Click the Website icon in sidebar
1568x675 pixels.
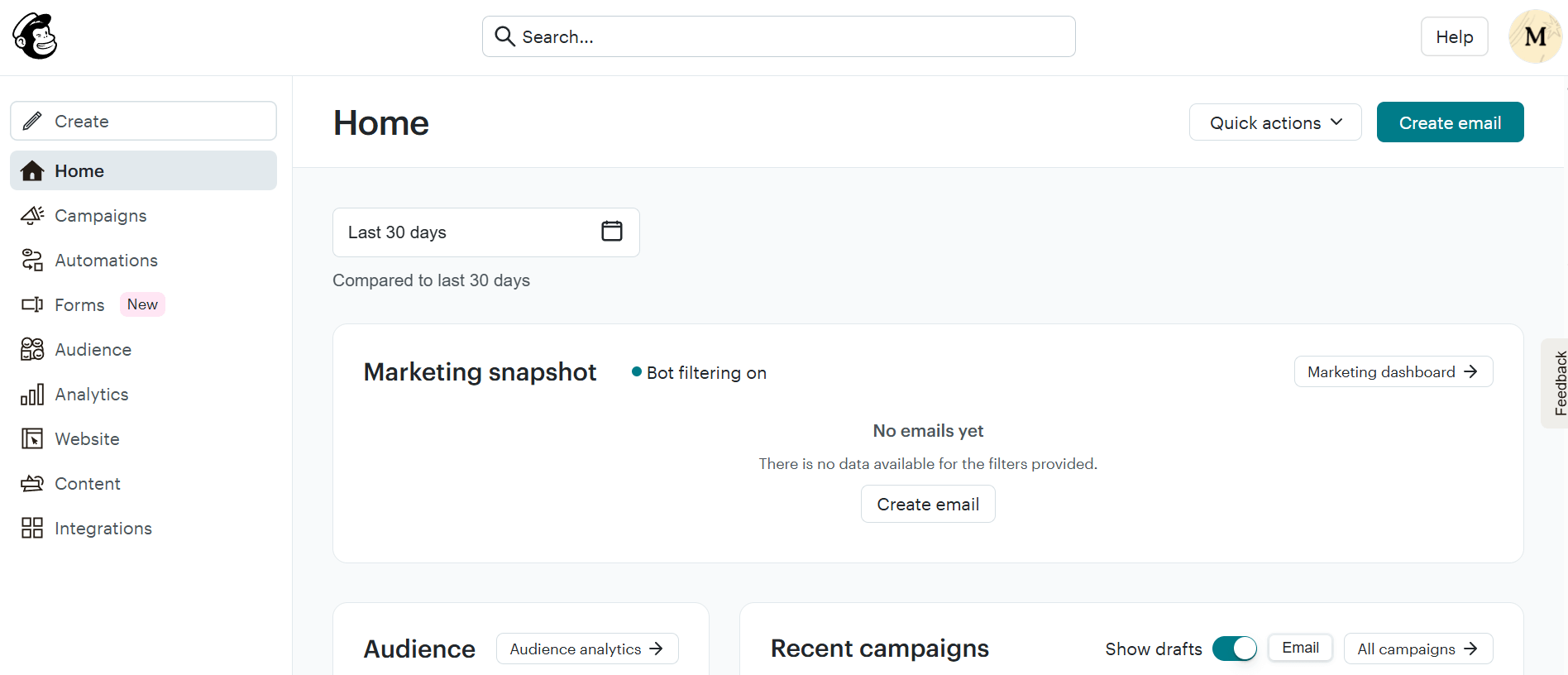click(31, 438)
